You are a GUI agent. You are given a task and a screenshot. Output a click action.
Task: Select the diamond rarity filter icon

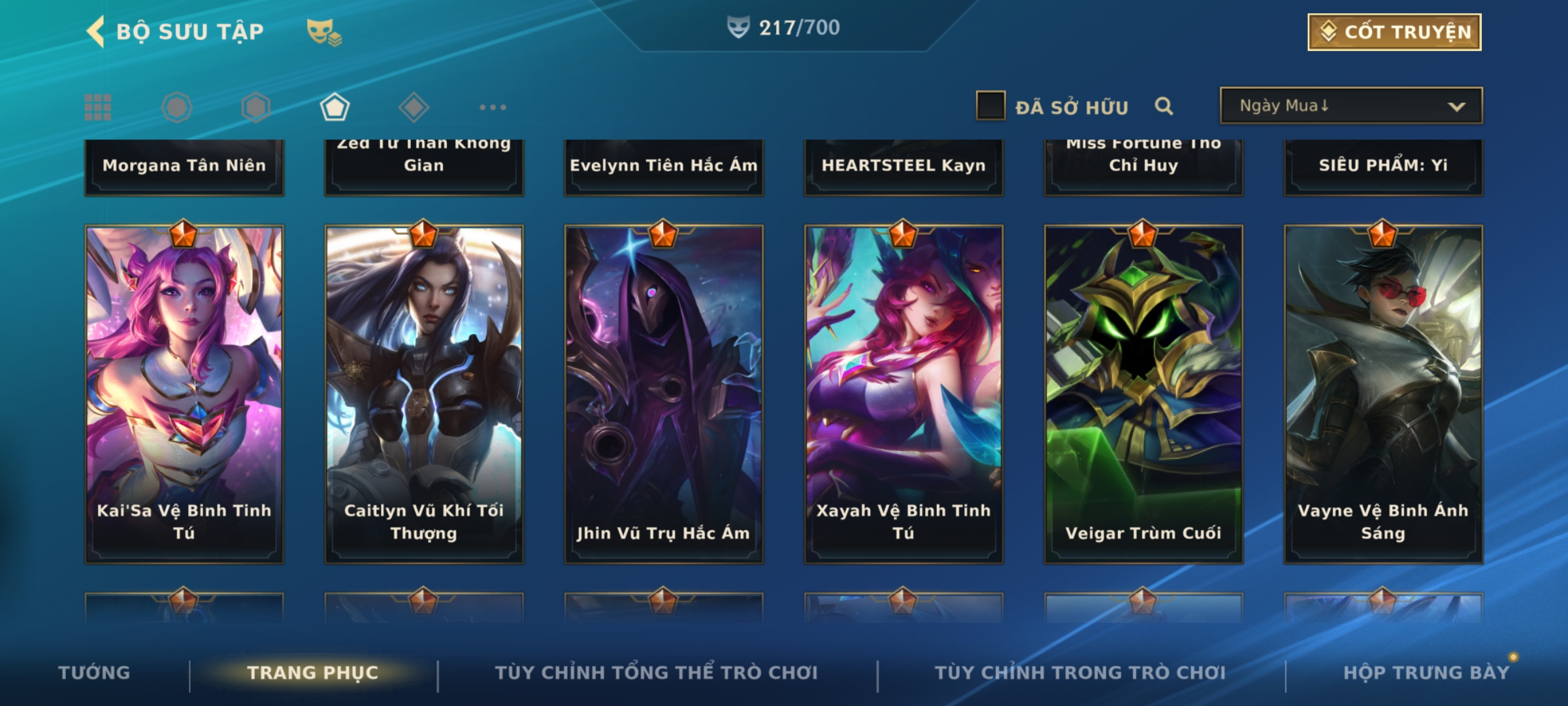(414, 107)
